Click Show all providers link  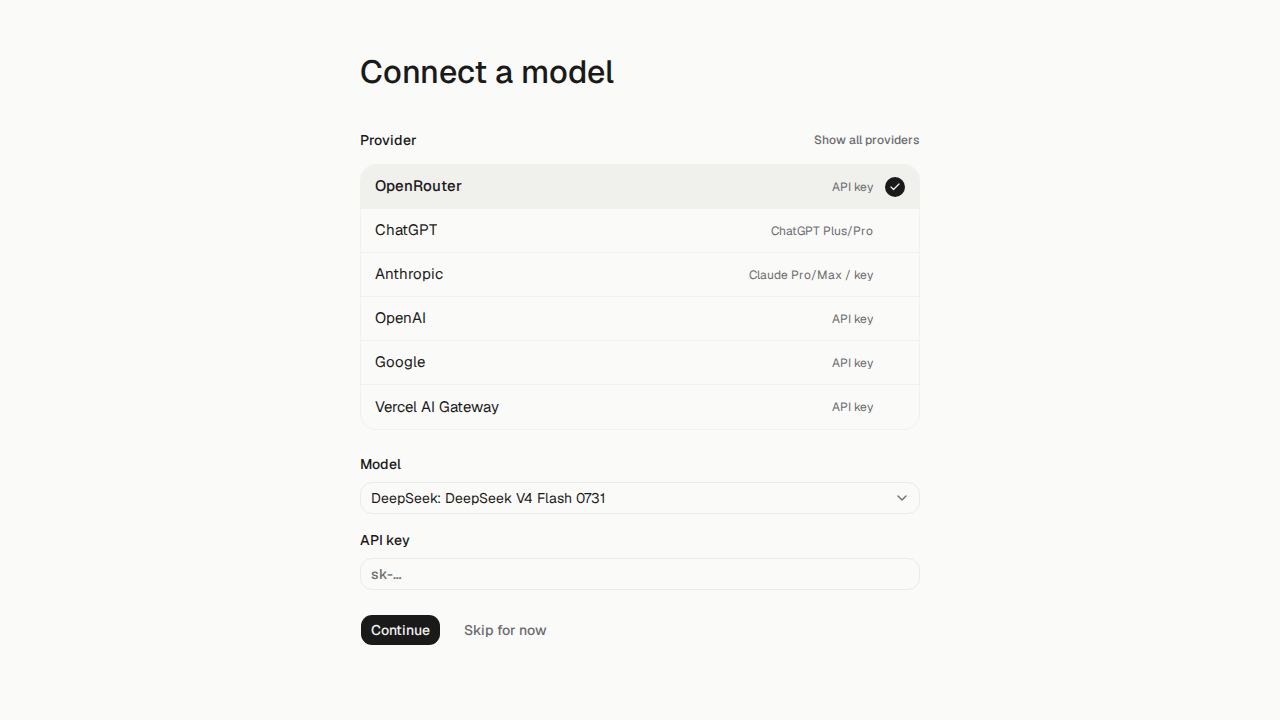coord(866,140)
